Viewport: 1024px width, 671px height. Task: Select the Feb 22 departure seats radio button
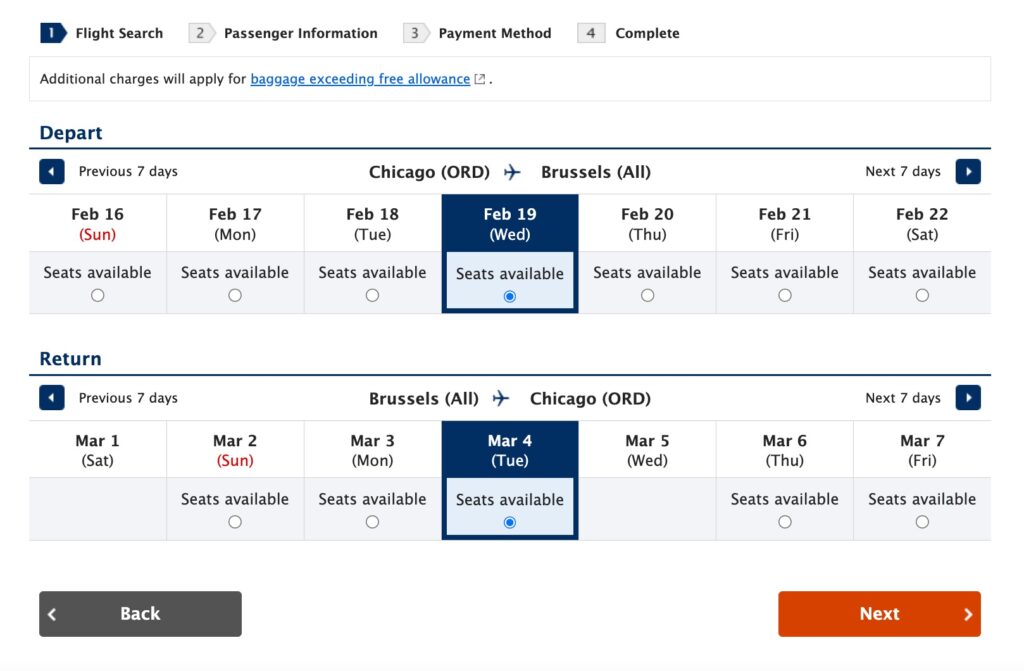[x=921, y=296]
